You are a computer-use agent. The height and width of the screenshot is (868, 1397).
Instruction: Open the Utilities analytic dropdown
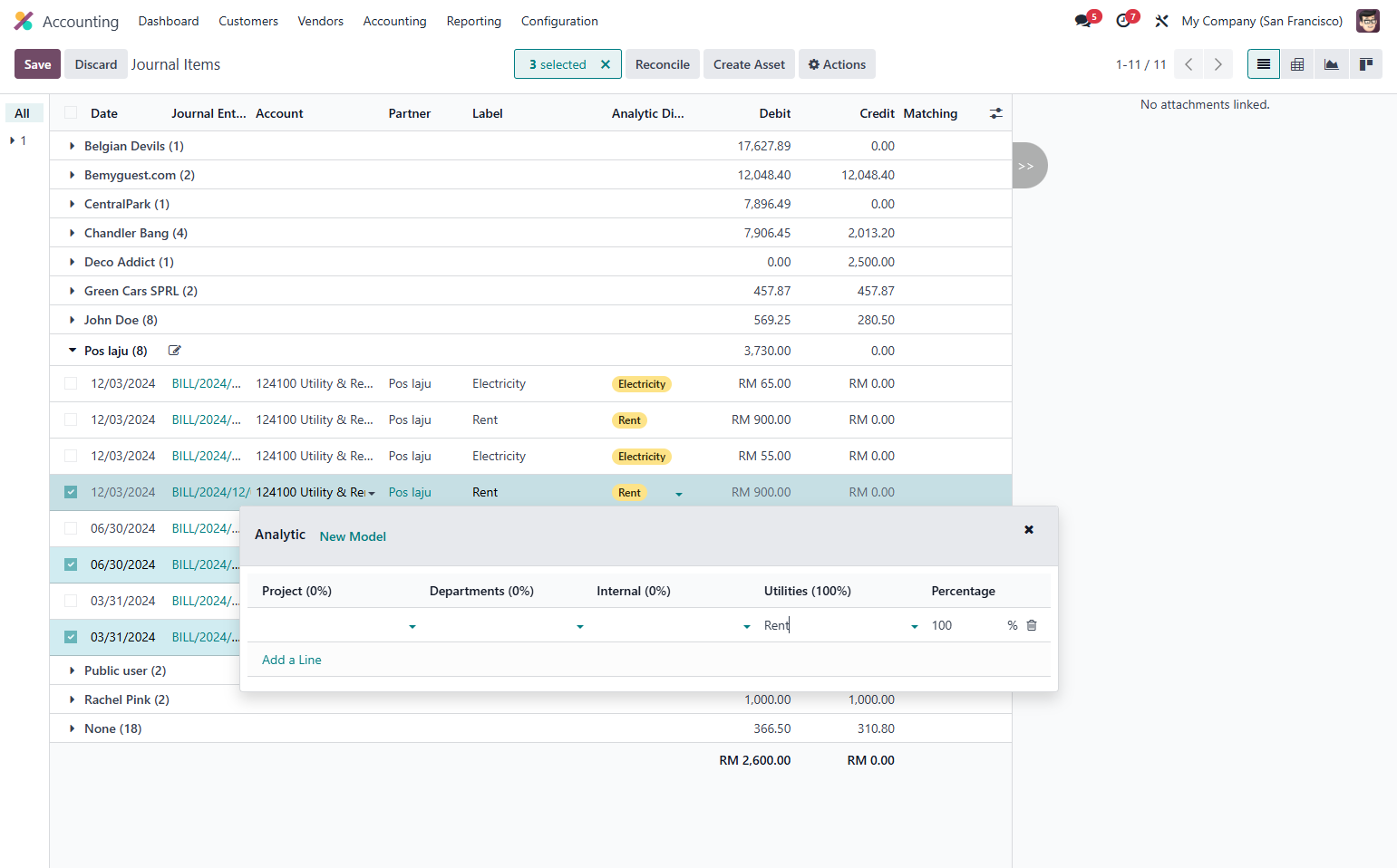(x=915, y=626)
